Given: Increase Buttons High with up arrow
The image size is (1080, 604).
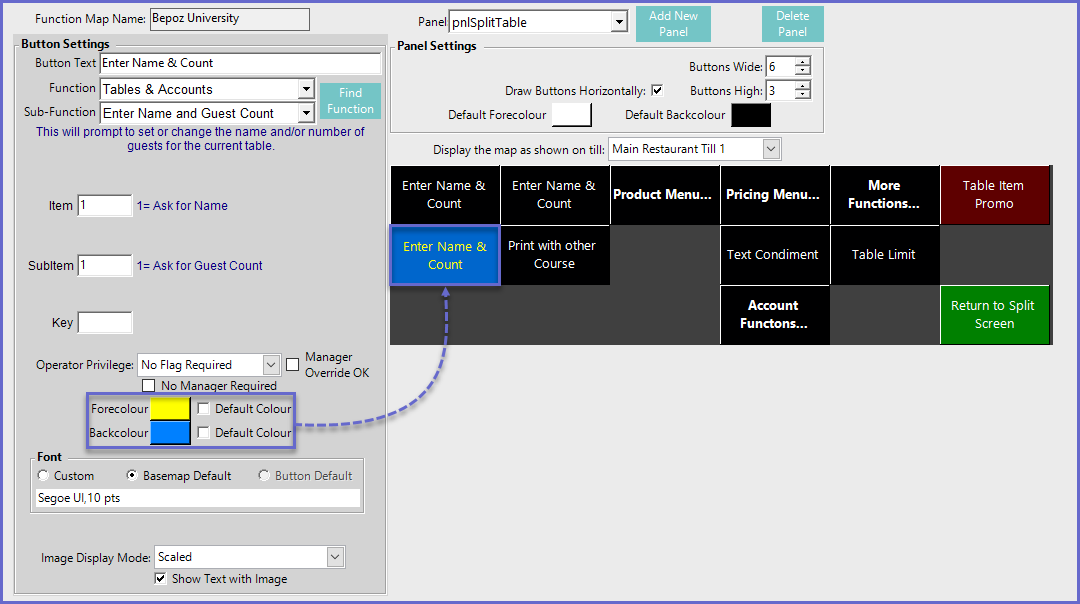Looking at the screenshot, I should 802,86.
